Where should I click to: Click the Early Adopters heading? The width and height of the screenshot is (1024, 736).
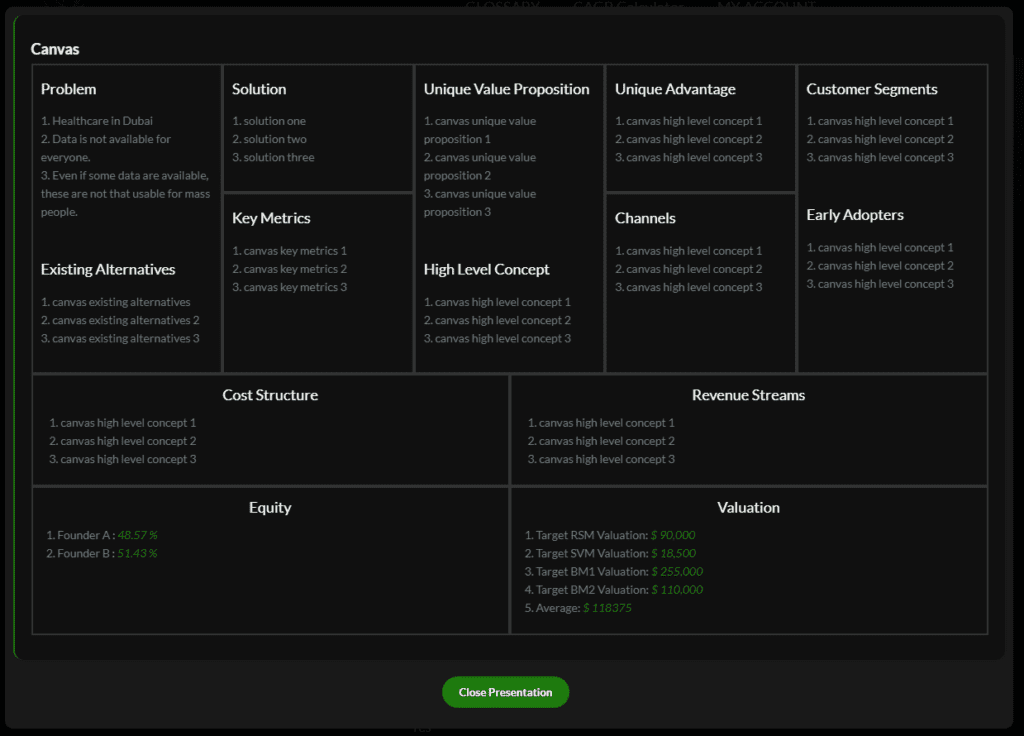click(x=855, y=215)
